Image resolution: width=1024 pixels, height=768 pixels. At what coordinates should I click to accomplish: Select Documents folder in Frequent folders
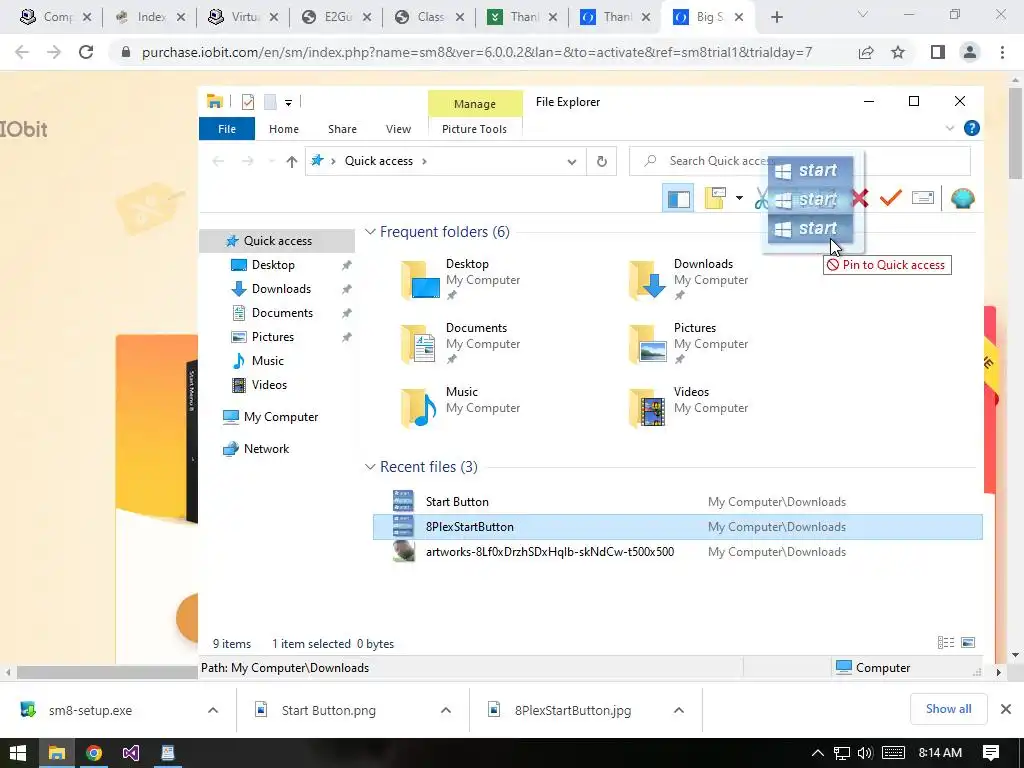(x=460, y=344)
